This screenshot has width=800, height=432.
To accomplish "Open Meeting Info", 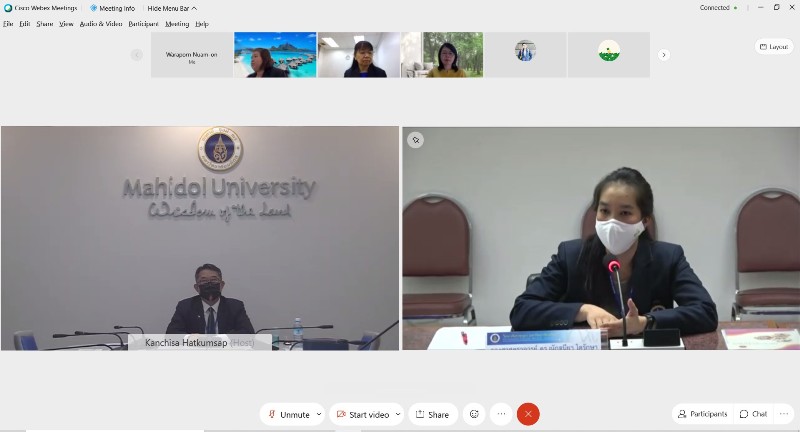I will 113,8.
